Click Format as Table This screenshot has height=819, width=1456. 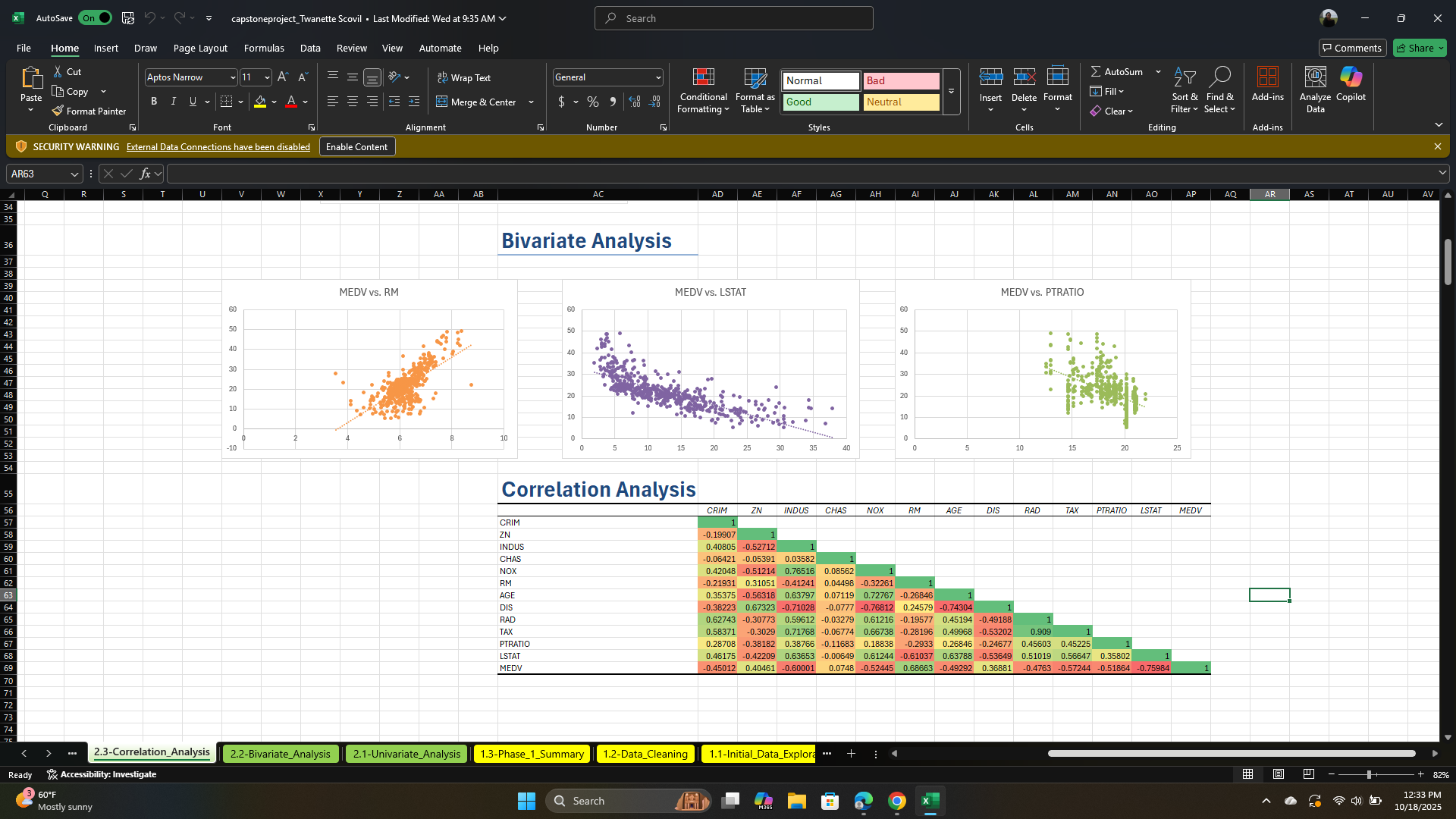[755, 90]
